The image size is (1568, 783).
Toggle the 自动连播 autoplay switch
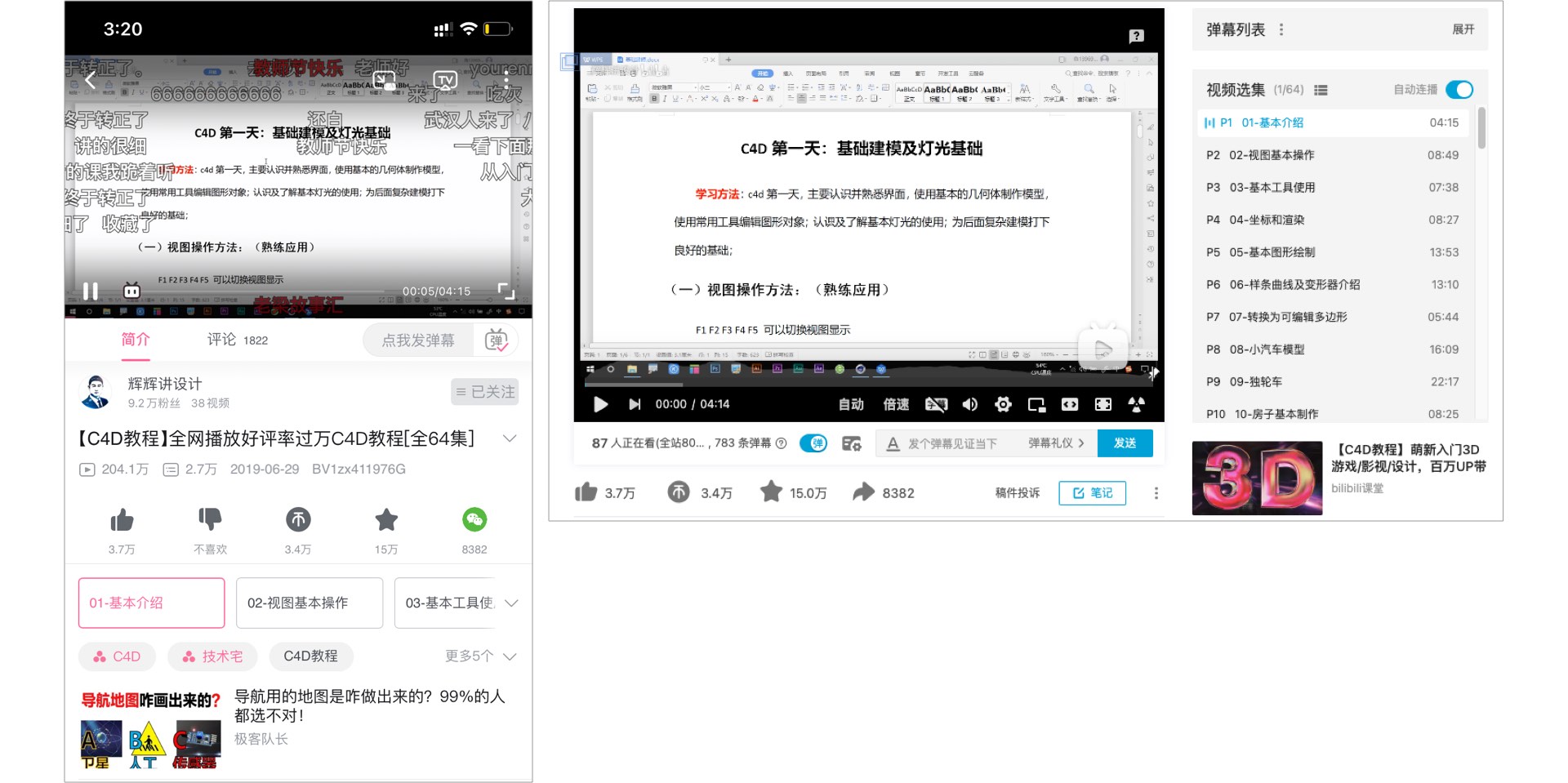click(1459, 90)
